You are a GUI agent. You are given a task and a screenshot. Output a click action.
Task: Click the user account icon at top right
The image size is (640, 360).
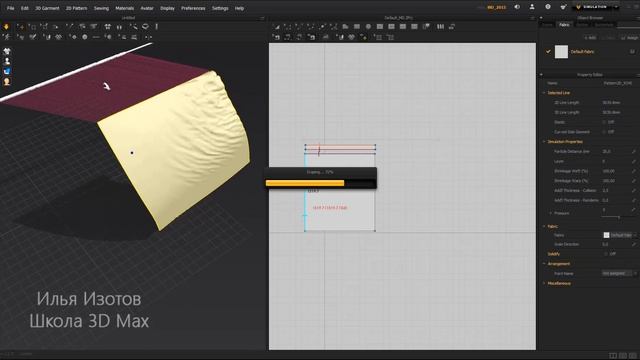click(x=532, y=7)
